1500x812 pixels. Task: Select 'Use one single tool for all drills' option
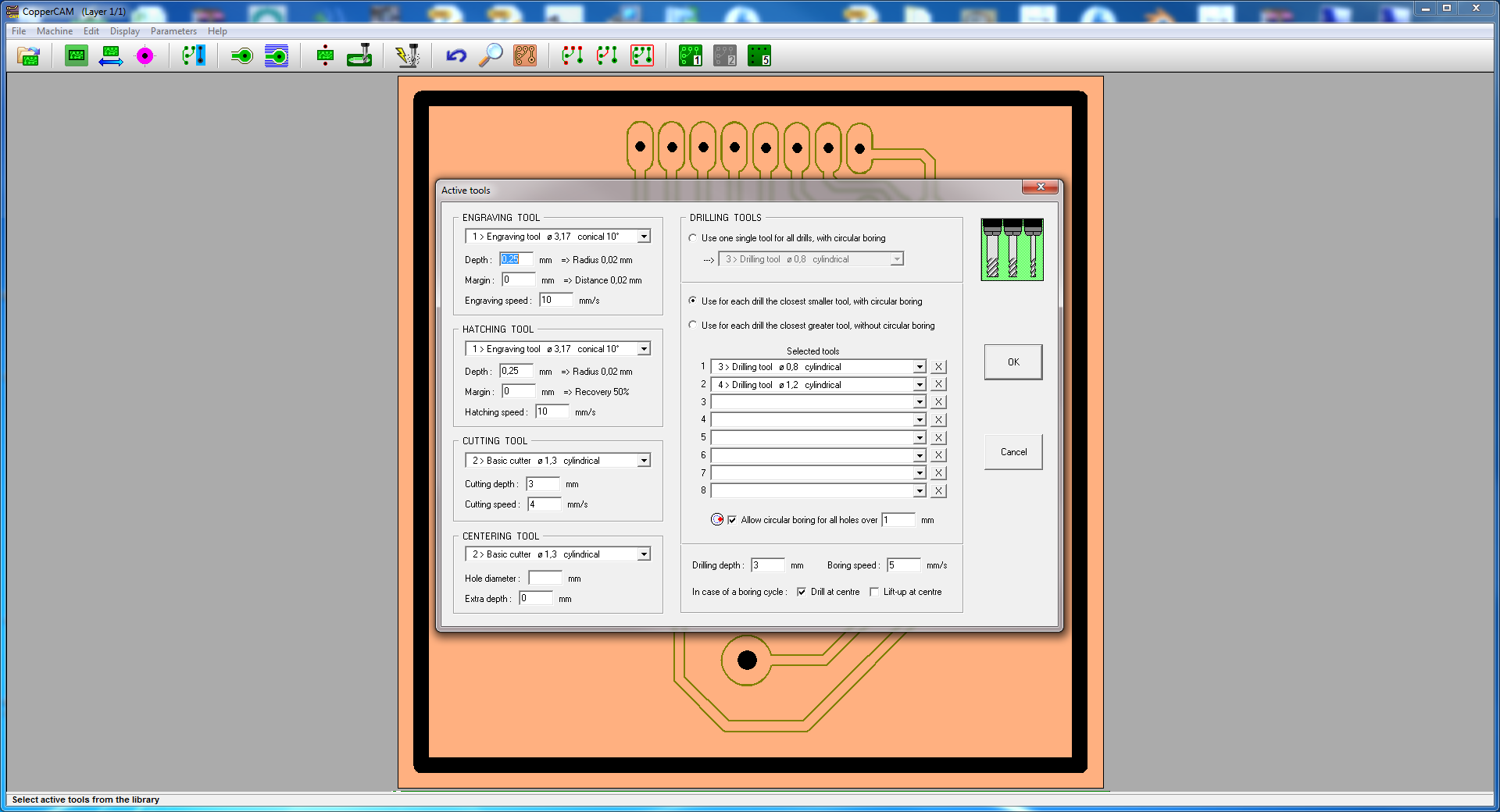(x=693, y=238)
